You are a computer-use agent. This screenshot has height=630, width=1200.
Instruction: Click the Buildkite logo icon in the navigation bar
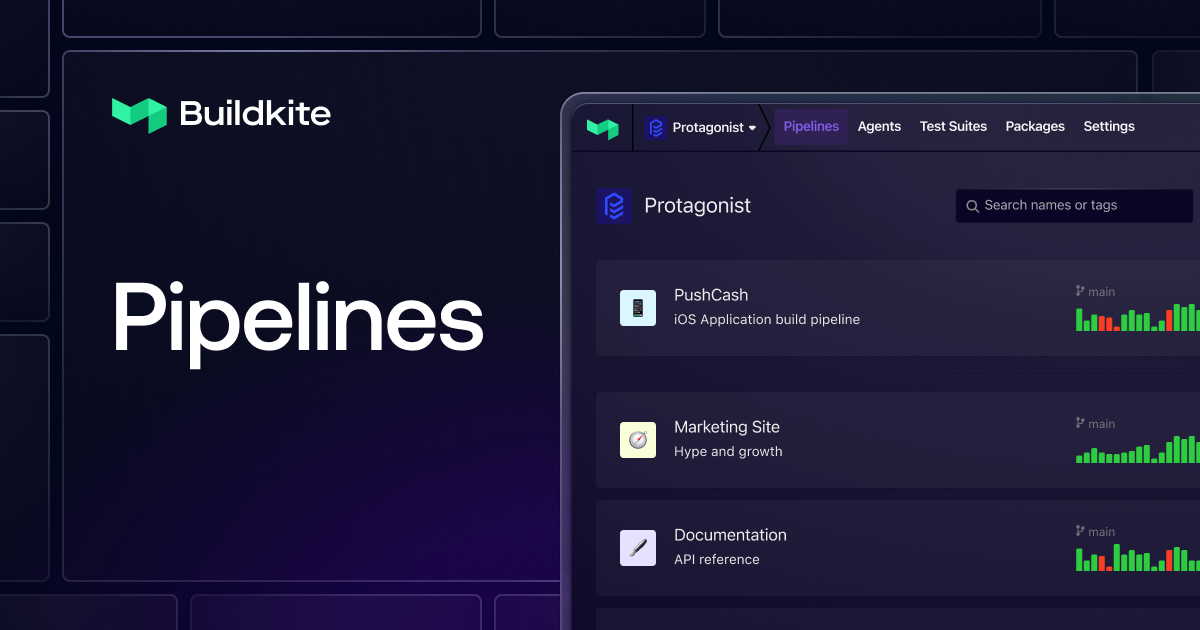[603, 127]
